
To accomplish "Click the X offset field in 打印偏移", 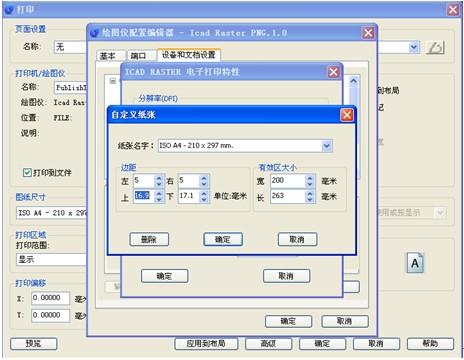I will point(51,298).
